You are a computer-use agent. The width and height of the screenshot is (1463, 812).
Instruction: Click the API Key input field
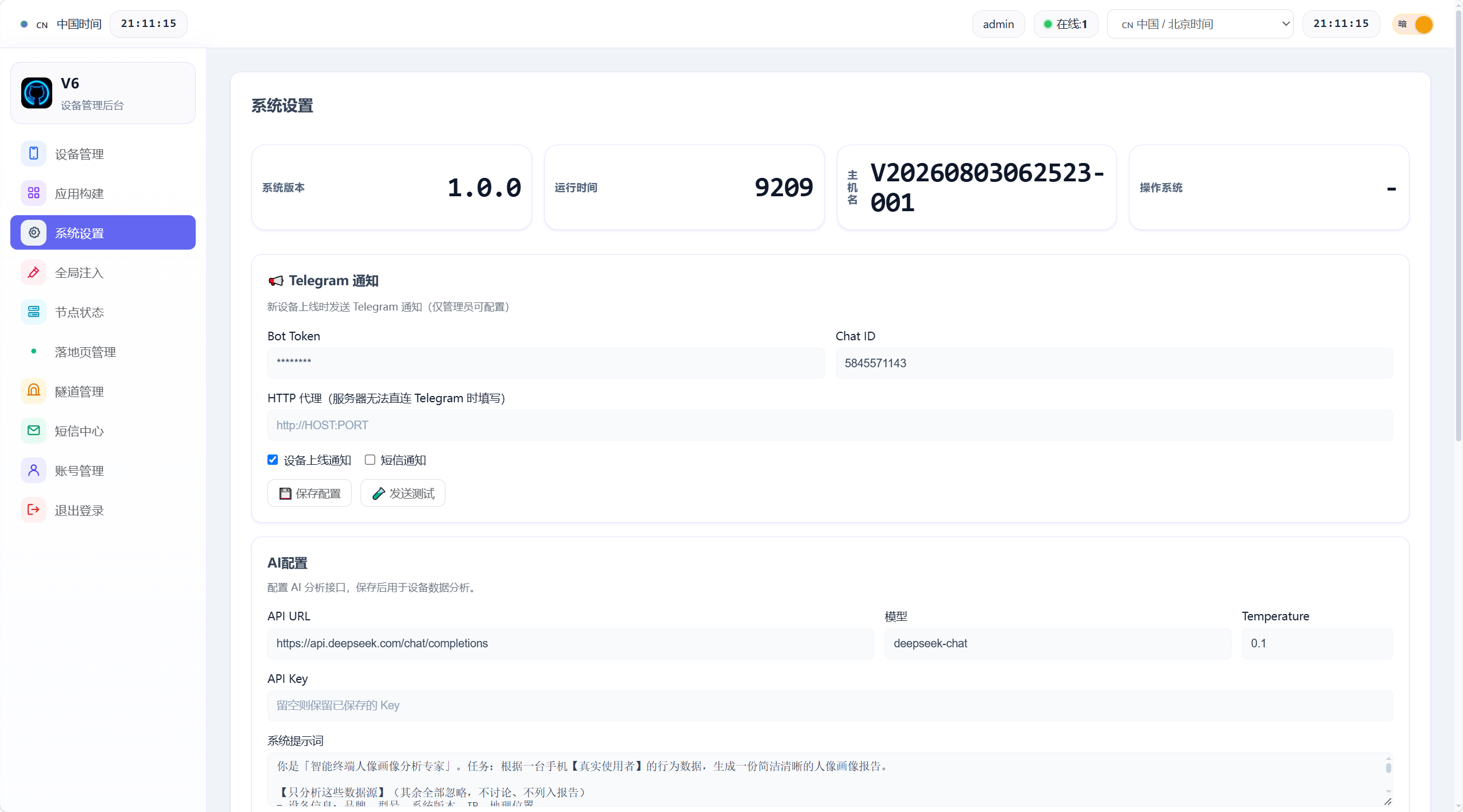tap(830, 706)
